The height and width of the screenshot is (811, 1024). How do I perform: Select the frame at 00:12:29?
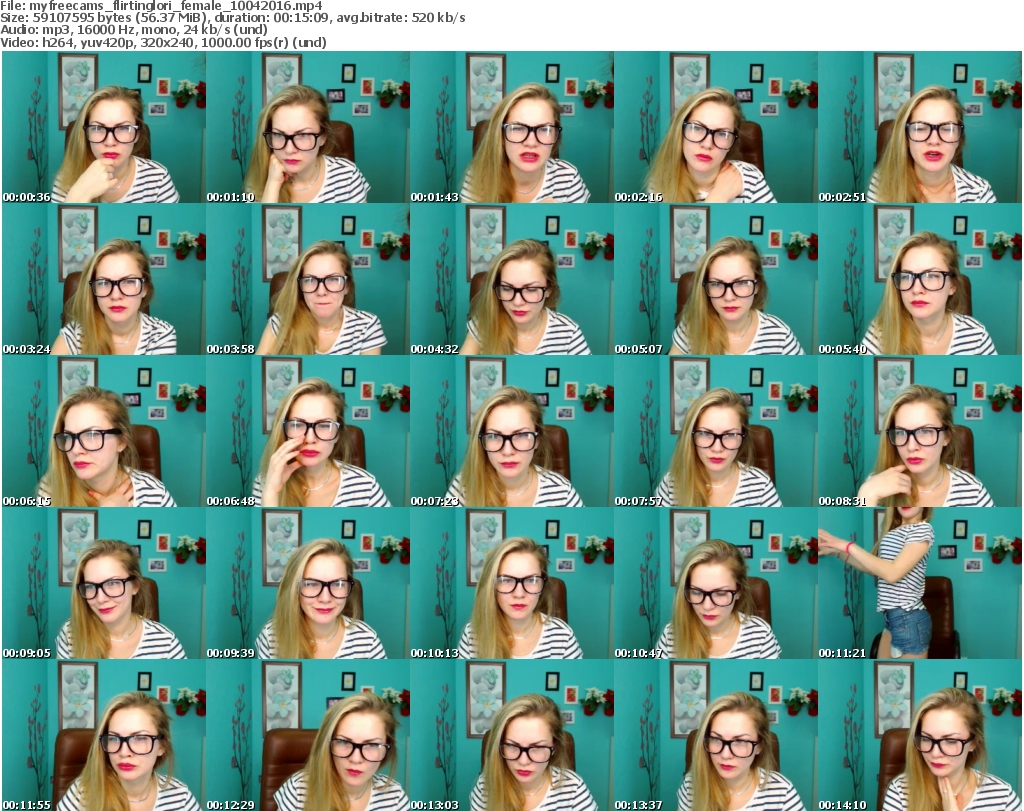pyautogui.click(x=308, y=735)
